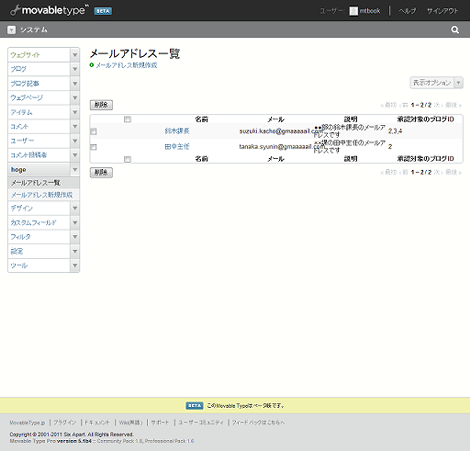Viewport: 470px width, 451px height.
Task: Open the MovableType.jp footer link
Action: coord(27,422)
